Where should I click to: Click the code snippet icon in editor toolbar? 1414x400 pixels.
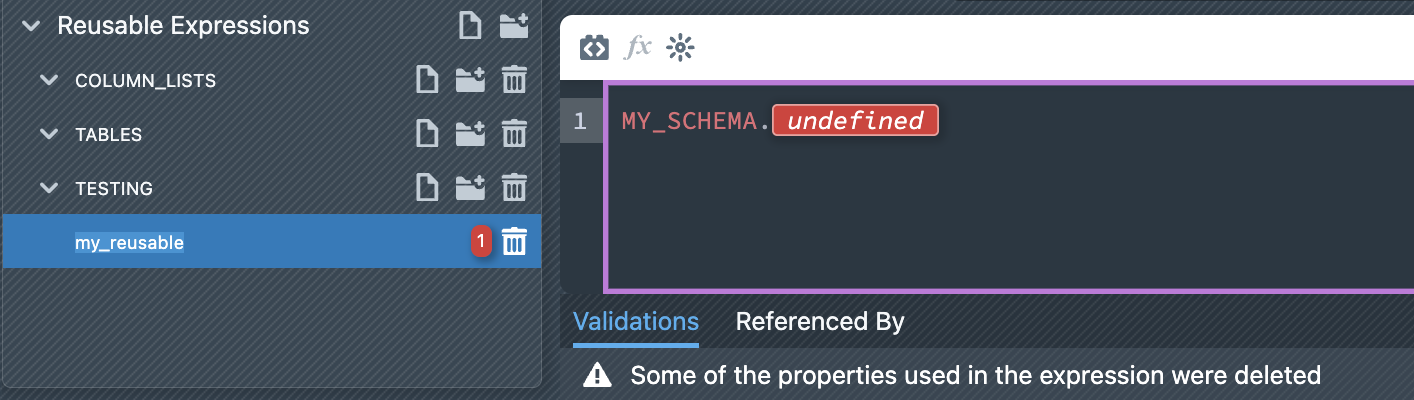(594, 47)
